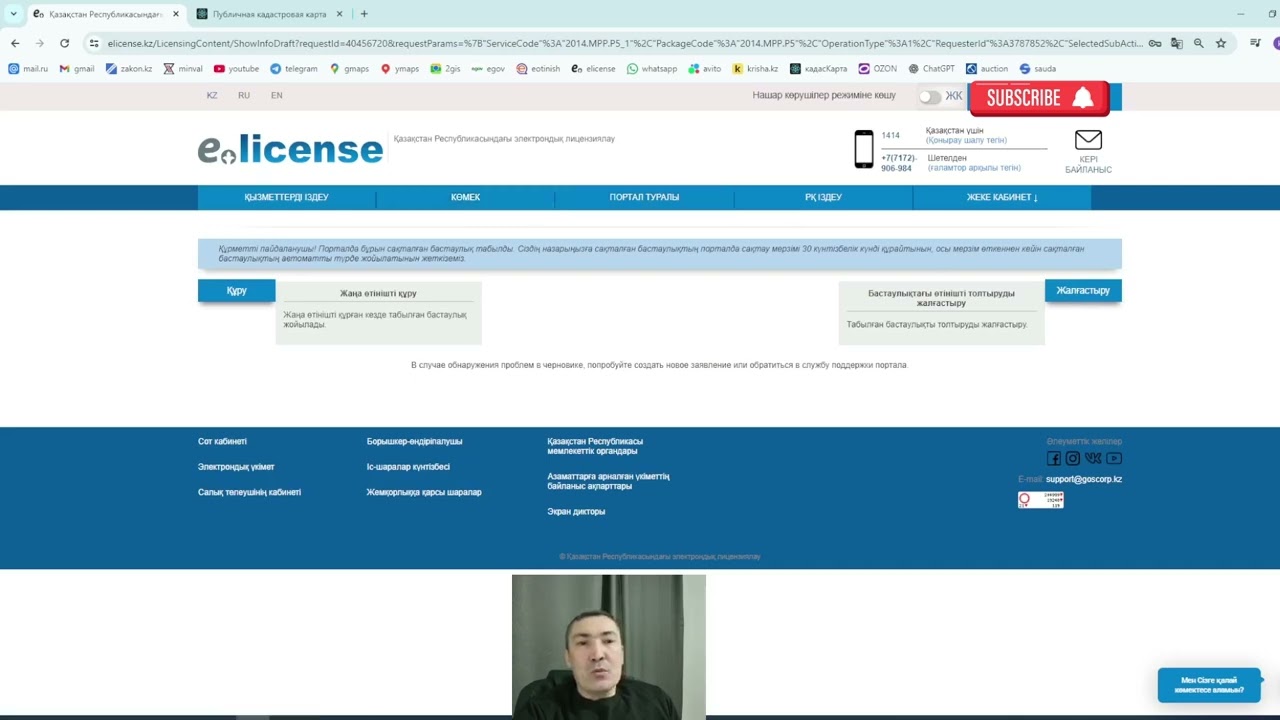Open the Instagram social icon in footer
1280x720 pixels.
pos(1073,458)
